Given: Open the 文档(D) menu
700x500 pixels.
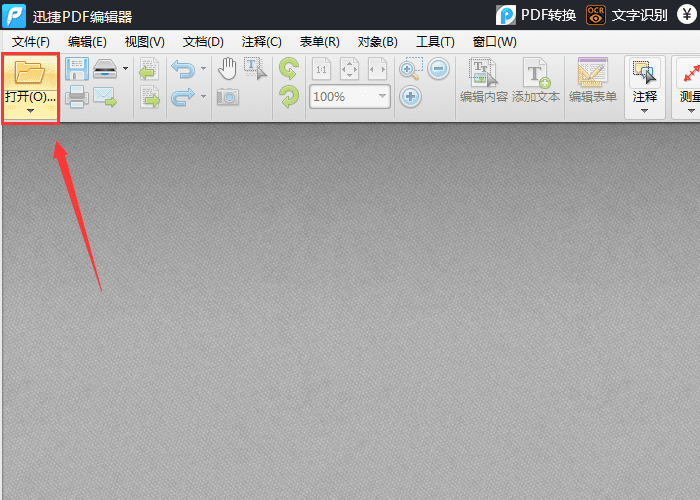Looking at the screenshot, I should click(x=203, y=42).
